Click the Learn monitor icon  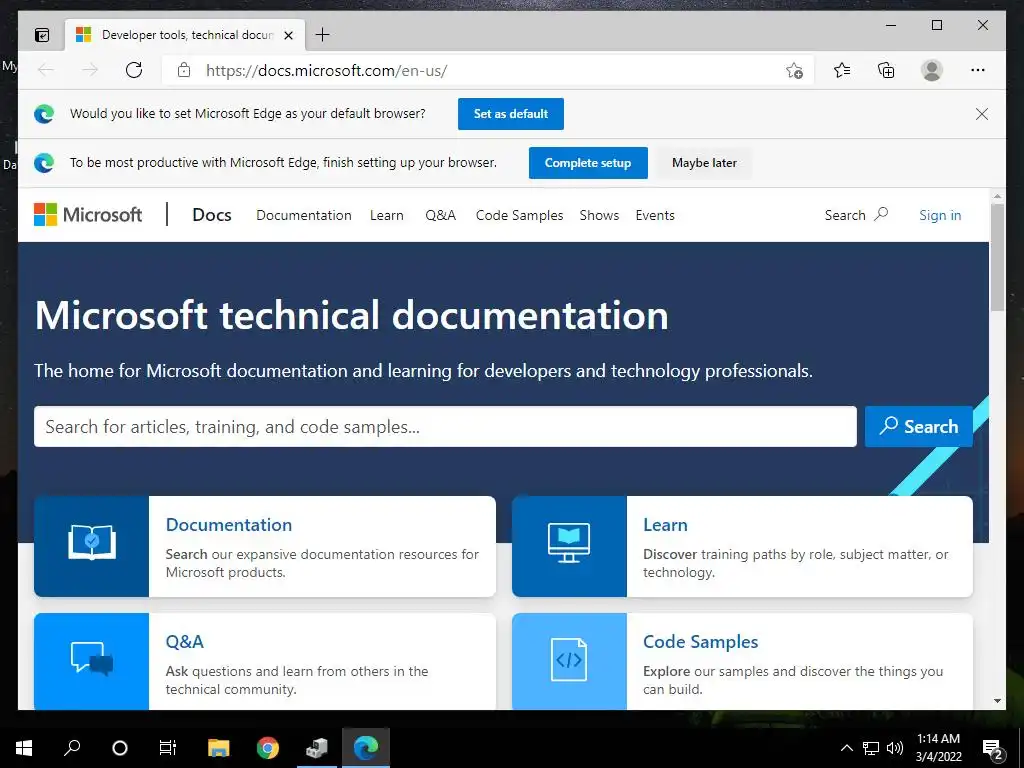pyautogui.click(x=569, y=543)
